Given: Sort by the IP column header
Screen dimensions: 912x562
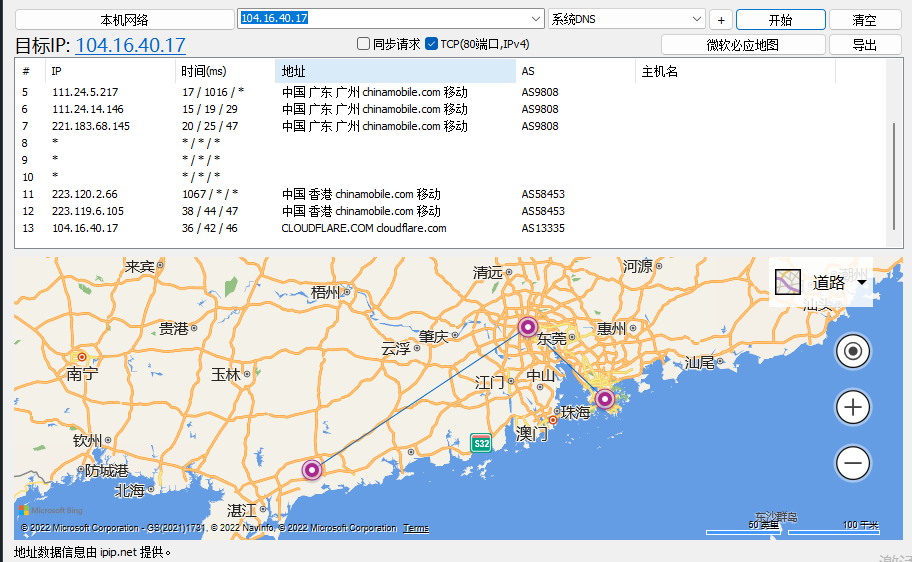Looking at the screenshot, I should 109,71.
